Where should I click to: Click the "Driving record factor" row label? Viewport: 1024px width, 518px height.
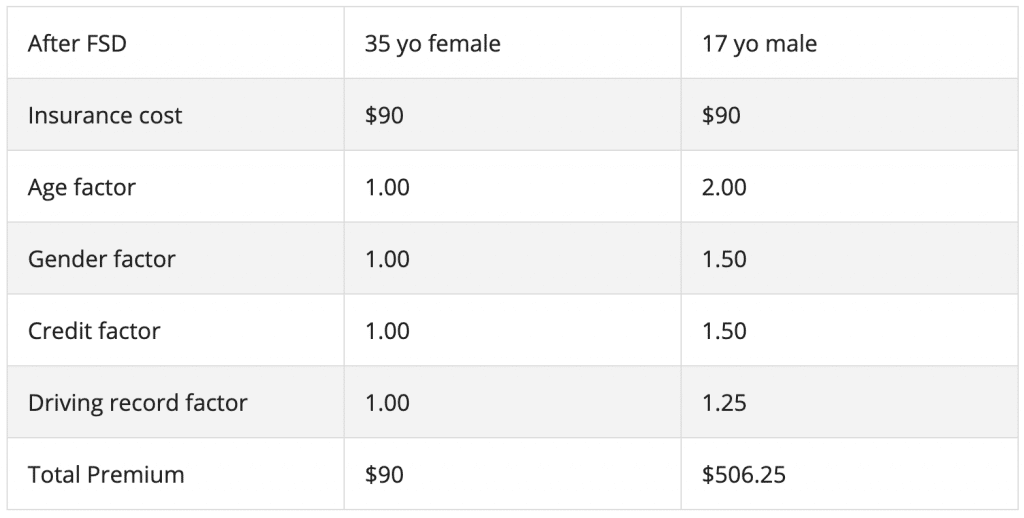coord(137,403)
